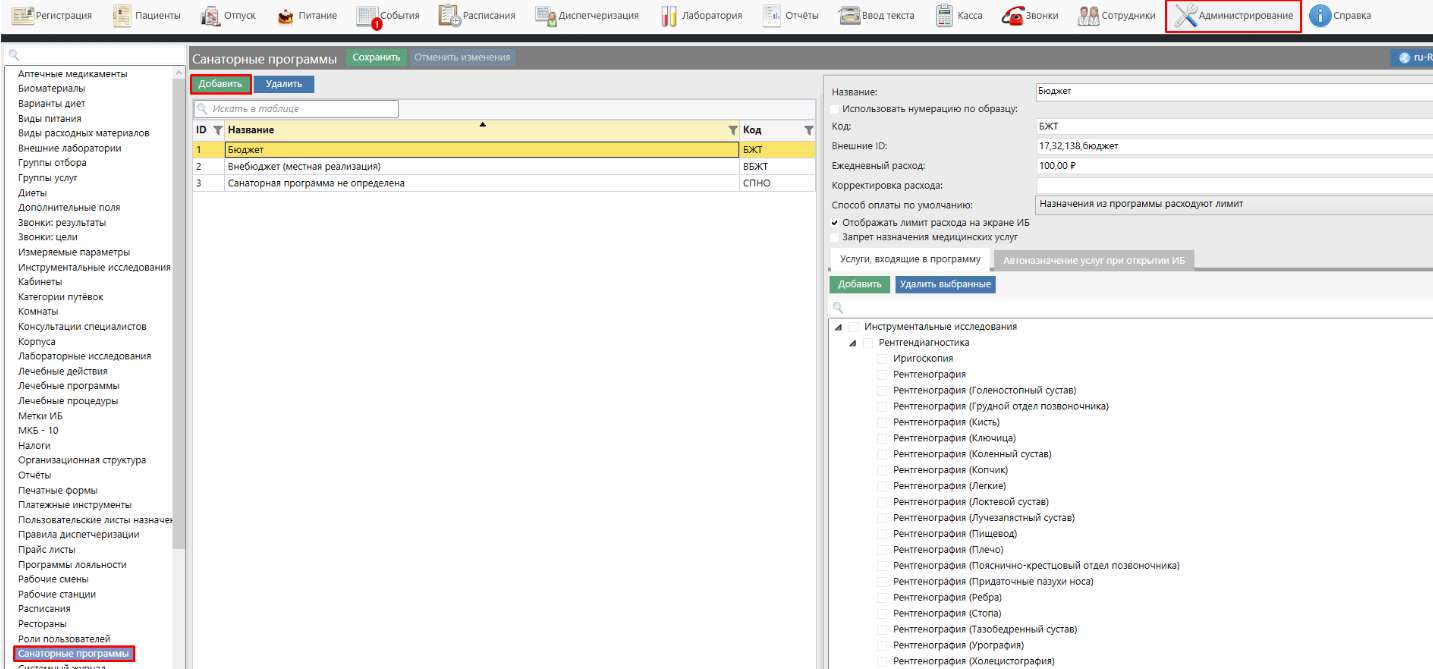Click Удалить выбранные button
This screenshot has width=1433, height=669.
click(x=945, y=284)
